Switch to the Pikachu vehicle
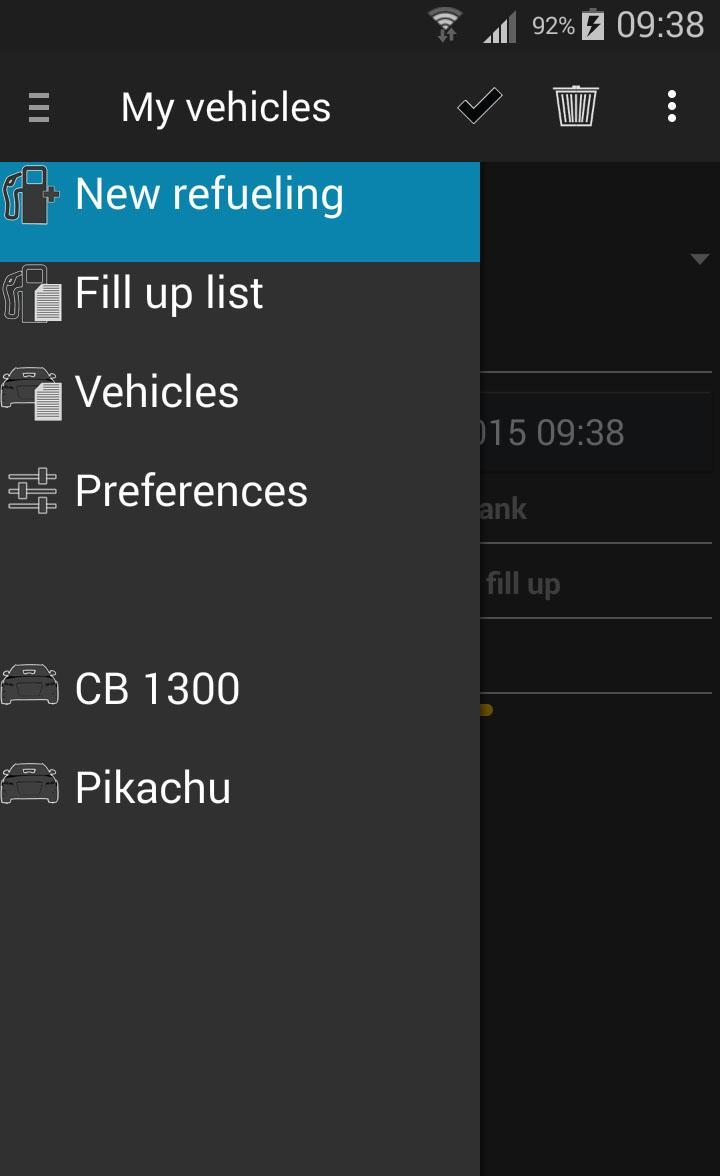The height and width of the screenshot is (1176, 720). [152, 785]
